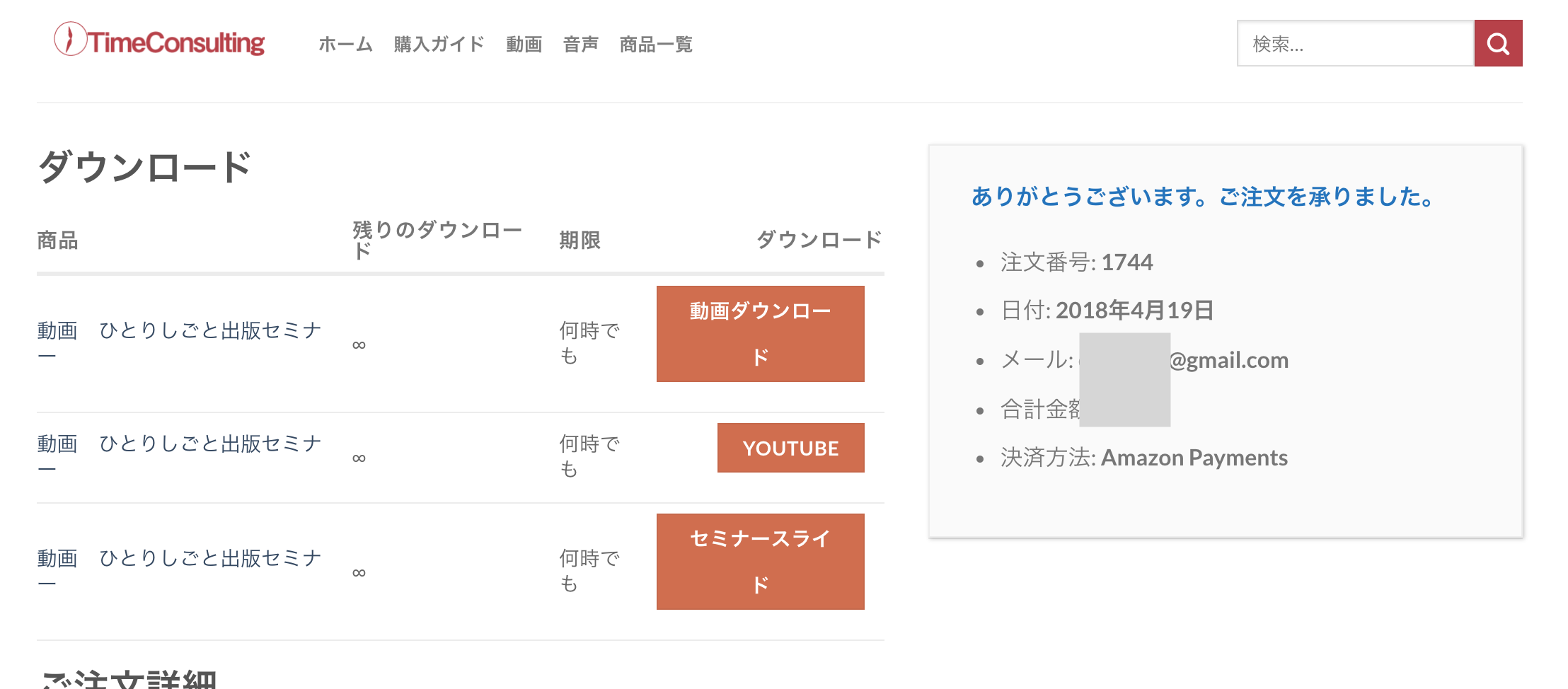Select 動画 in the top navigation
Image resolution: width=1568 pixels, height=689 pixels.
524,45
